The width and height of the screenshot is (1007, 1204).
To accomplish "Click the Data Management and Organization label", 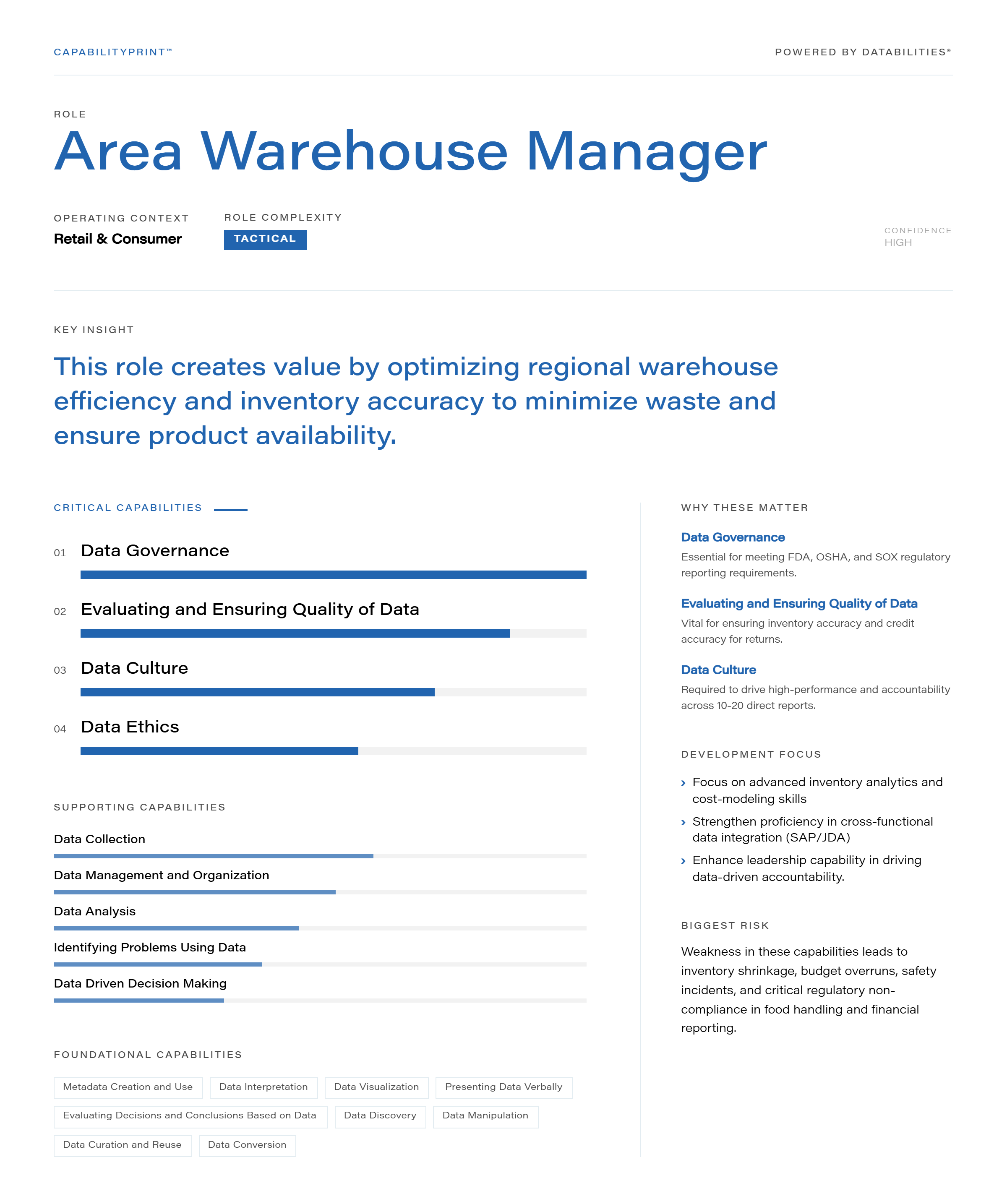I will tap(162, 876).
